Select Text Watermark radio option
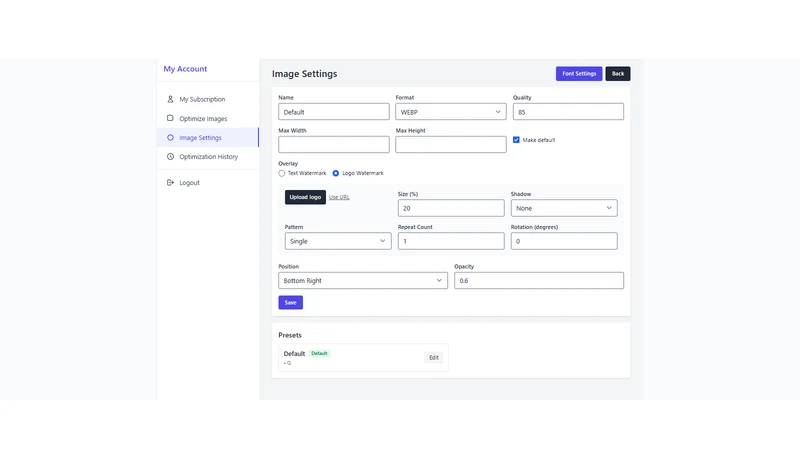 click(x=282, y=173)
